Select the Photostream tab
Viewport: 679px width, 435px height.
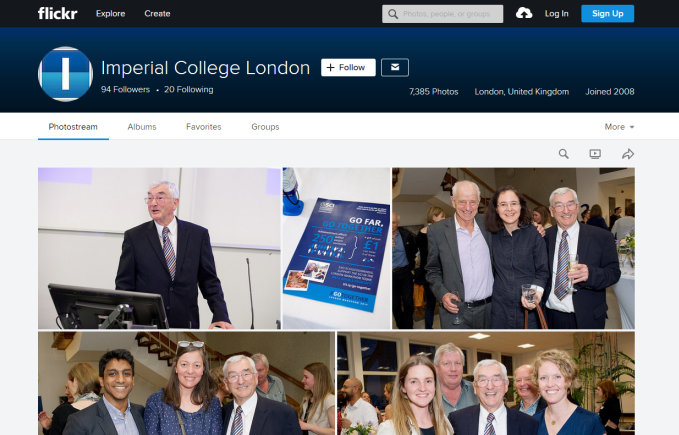73,127
